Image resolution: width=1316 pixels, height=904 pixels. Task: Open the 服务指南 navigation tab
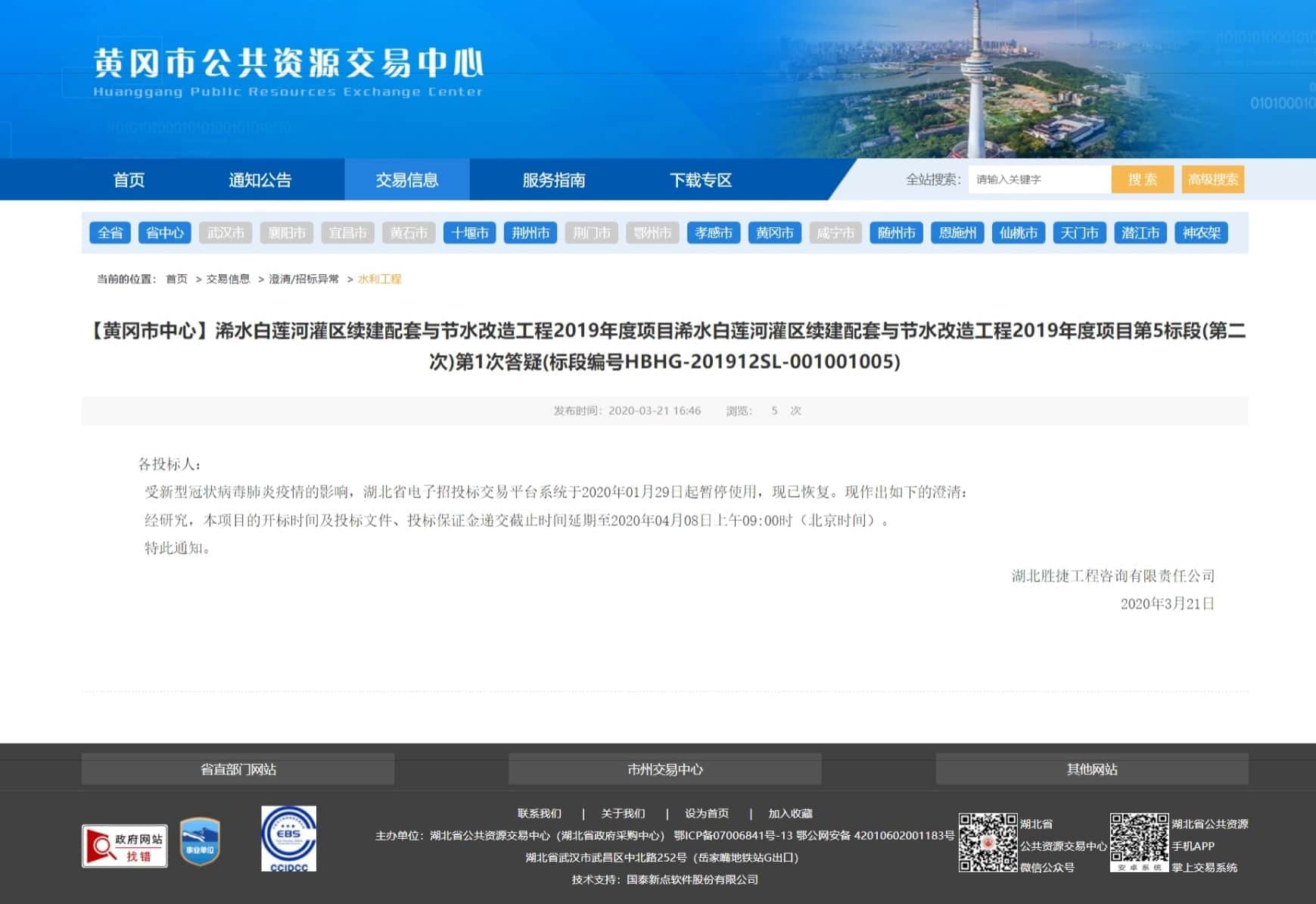pyautogui.click(x=553, y=180)
